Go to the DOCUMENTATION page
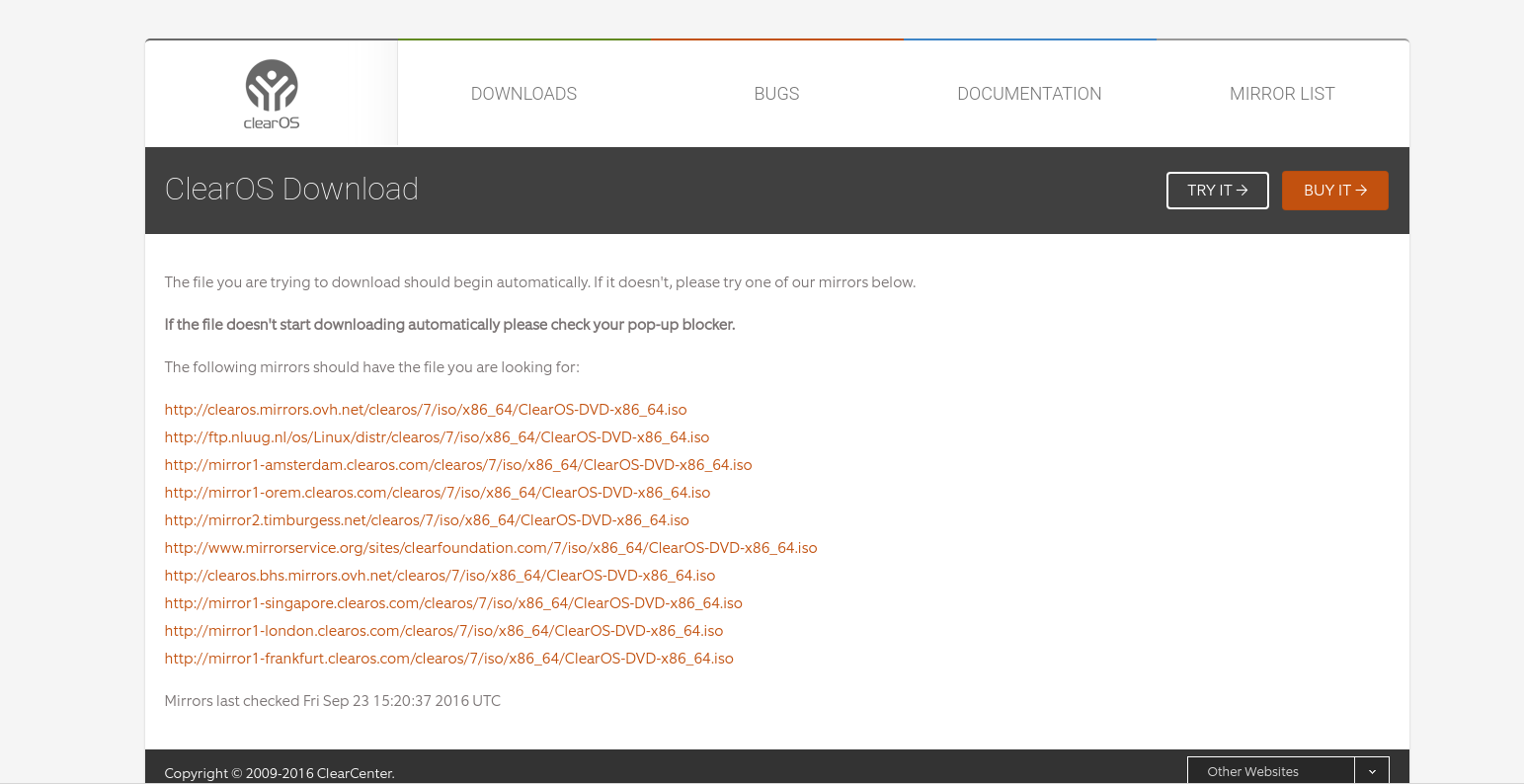Viewport: 1524px width, 784px height. tap(1029, 94)
